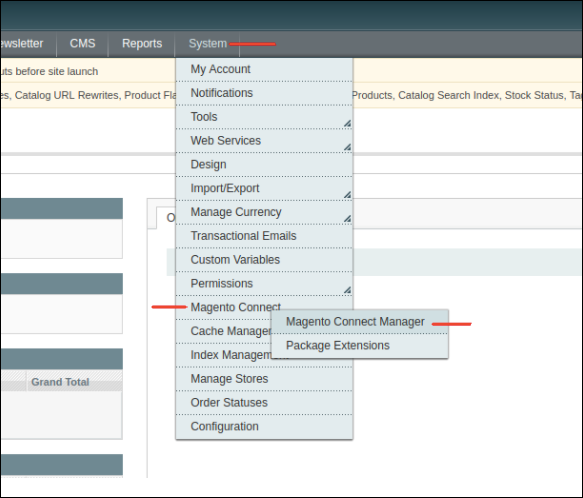Click the Web Services menu entry
Viewport: 583px width, 498px height.
(264, 141)
